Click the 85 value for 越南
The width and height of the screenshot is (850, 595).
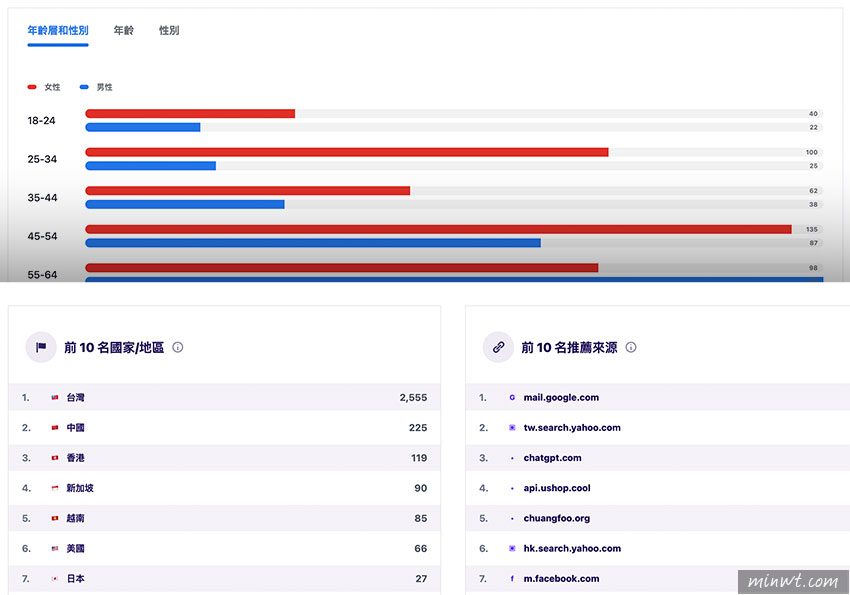pos(421,518)
